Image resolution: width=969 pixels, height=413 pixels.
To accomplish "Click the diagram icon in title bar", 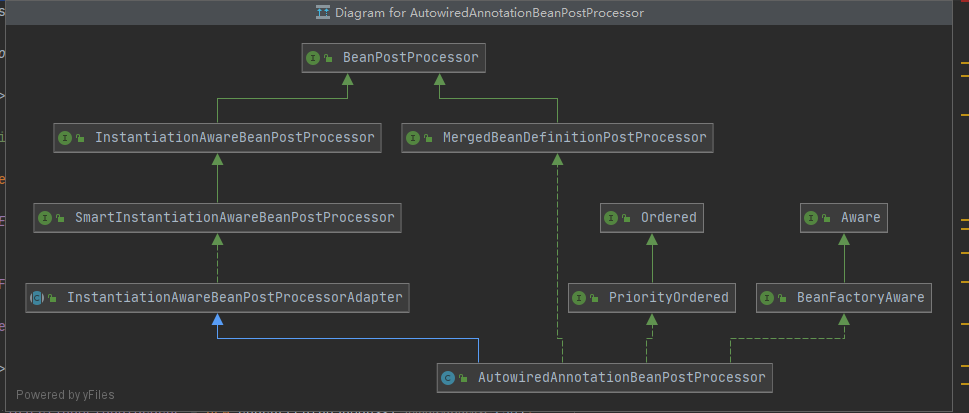I will 323,12.
